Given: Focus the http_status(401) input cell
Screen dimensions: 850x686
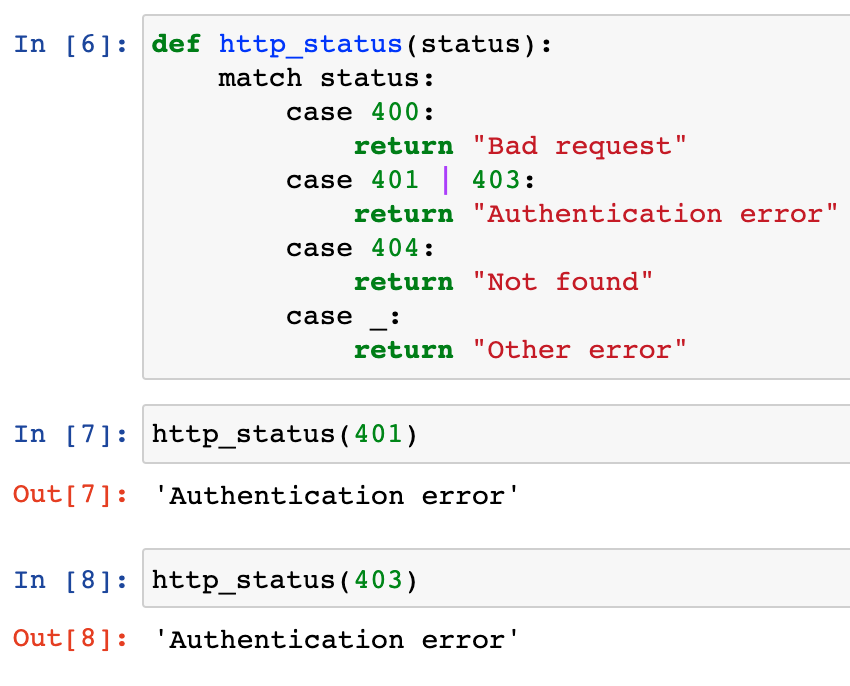Looking at the screenshot, I should pos(500,435).
